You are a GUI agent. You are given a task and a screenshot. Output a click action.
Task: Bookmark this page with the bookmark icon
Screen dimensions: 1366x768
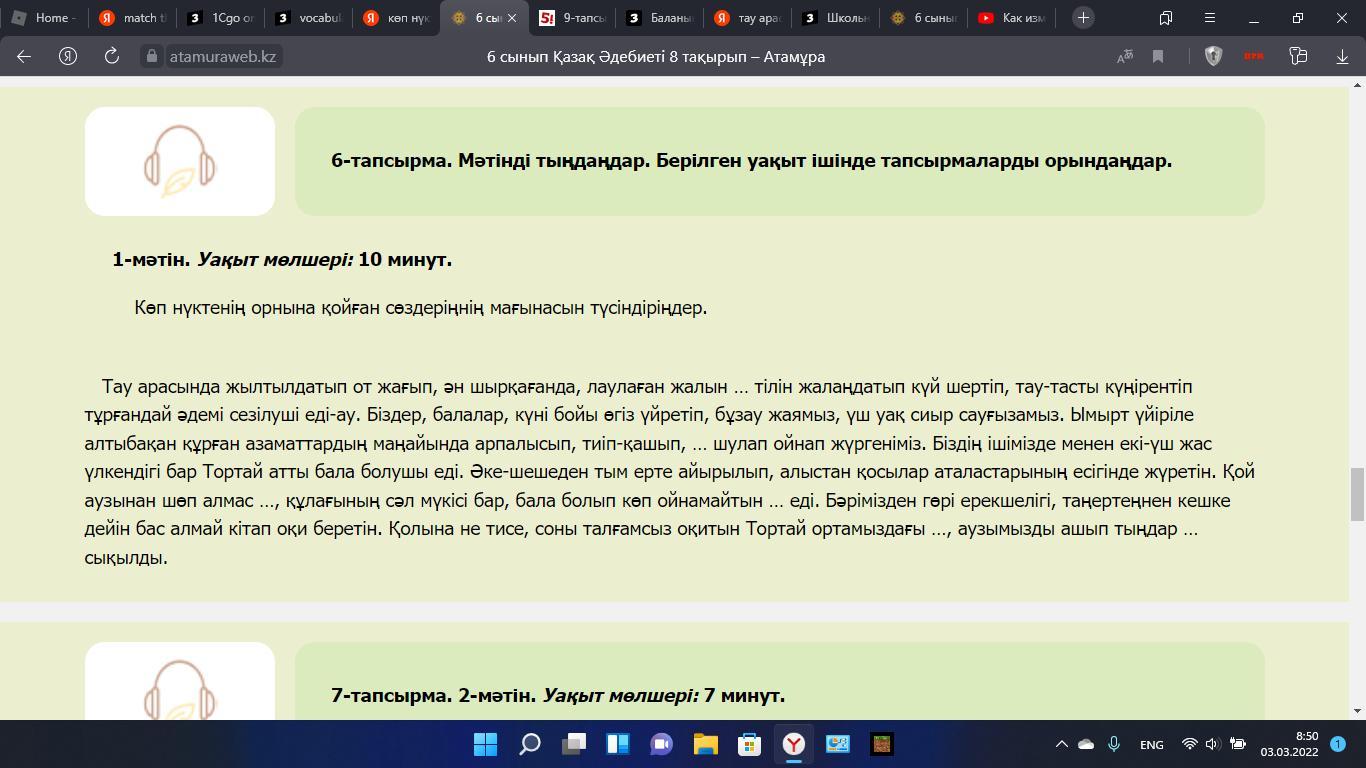[1158, 56]
